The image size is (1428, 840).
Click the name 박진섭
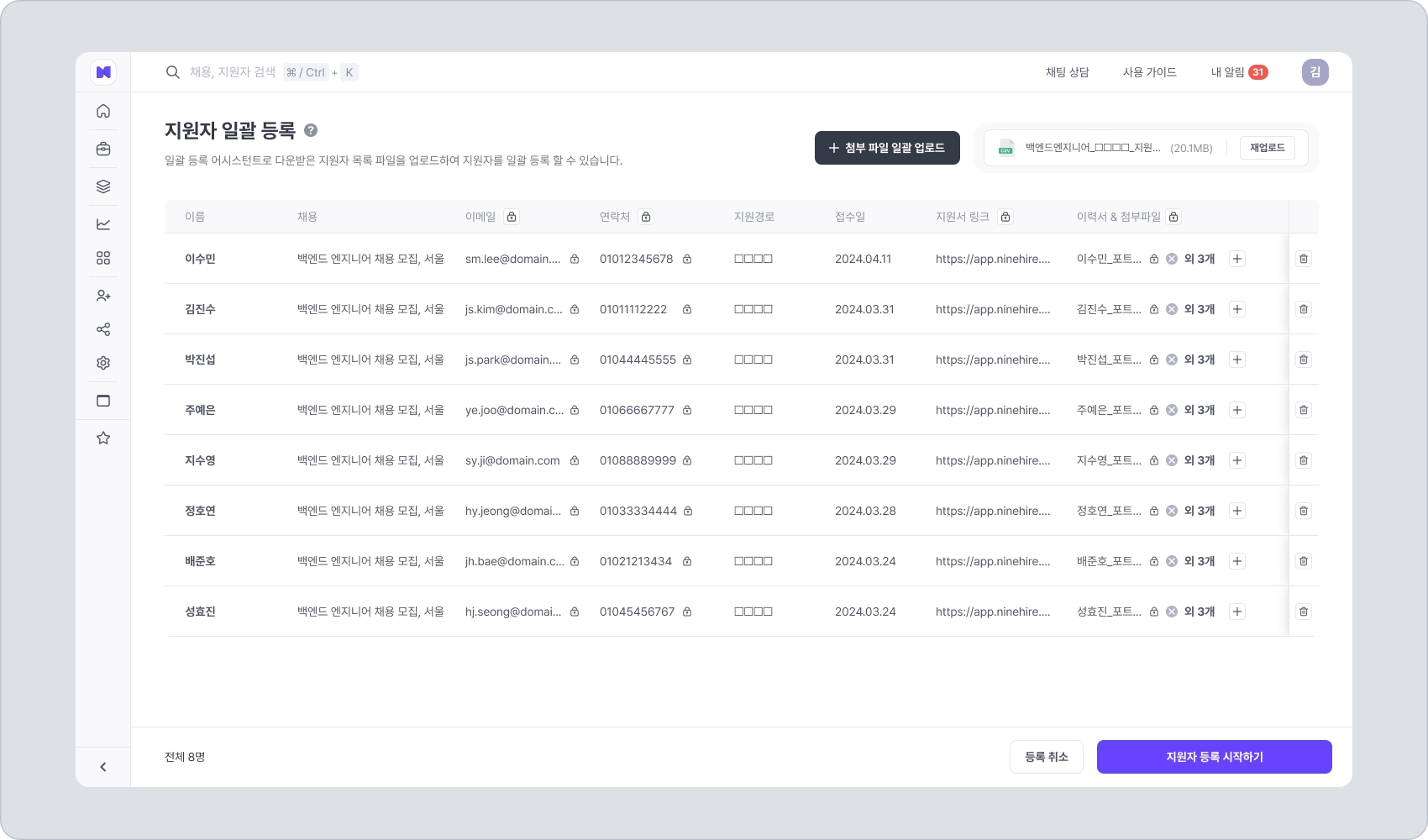tap(200, 360)
